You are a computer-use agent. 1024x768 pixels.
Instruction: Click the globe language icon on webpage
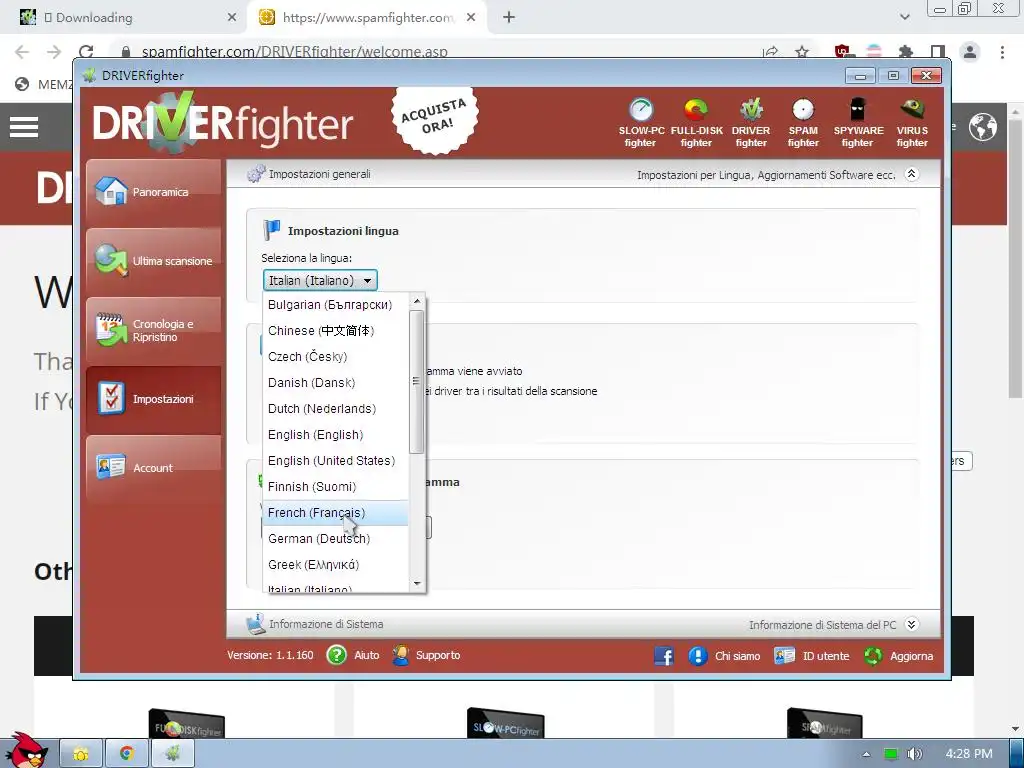click(982, 127)
